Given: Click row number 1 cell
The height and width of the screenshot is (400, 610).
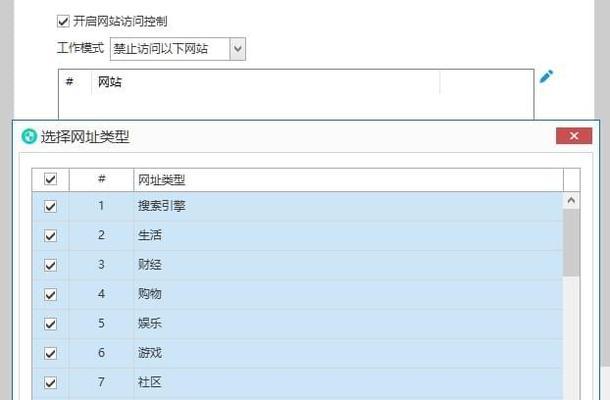Looking at the screenshot, I should [102, 206].
